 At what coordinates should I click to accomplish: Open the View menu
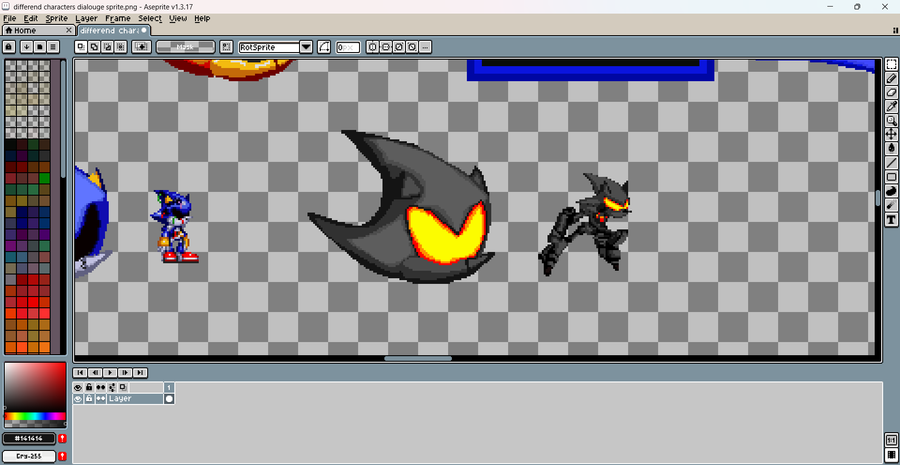[178, 18]
